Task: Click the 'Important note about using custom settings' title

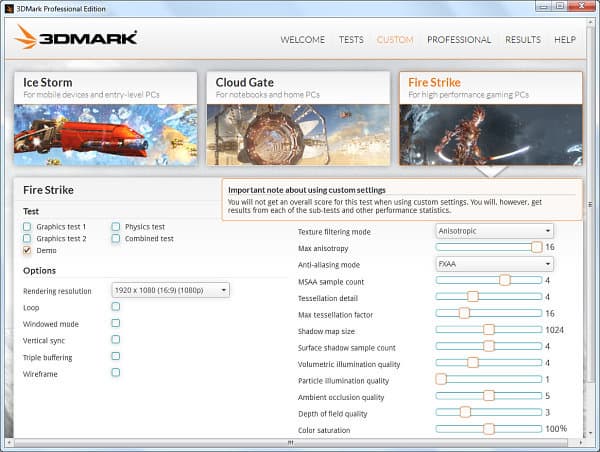Action: click(307, 190)
